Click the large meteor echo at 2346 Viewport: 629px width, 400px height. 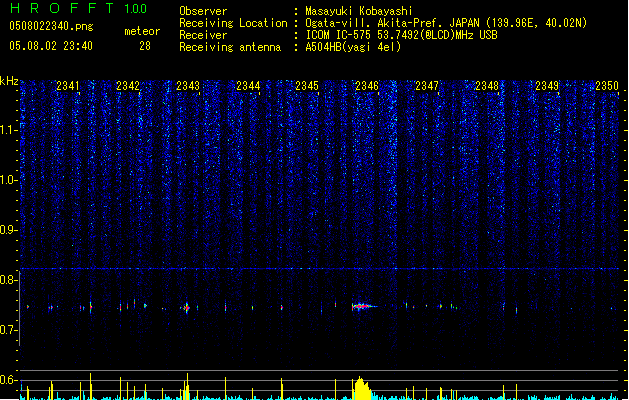point(363,307)
